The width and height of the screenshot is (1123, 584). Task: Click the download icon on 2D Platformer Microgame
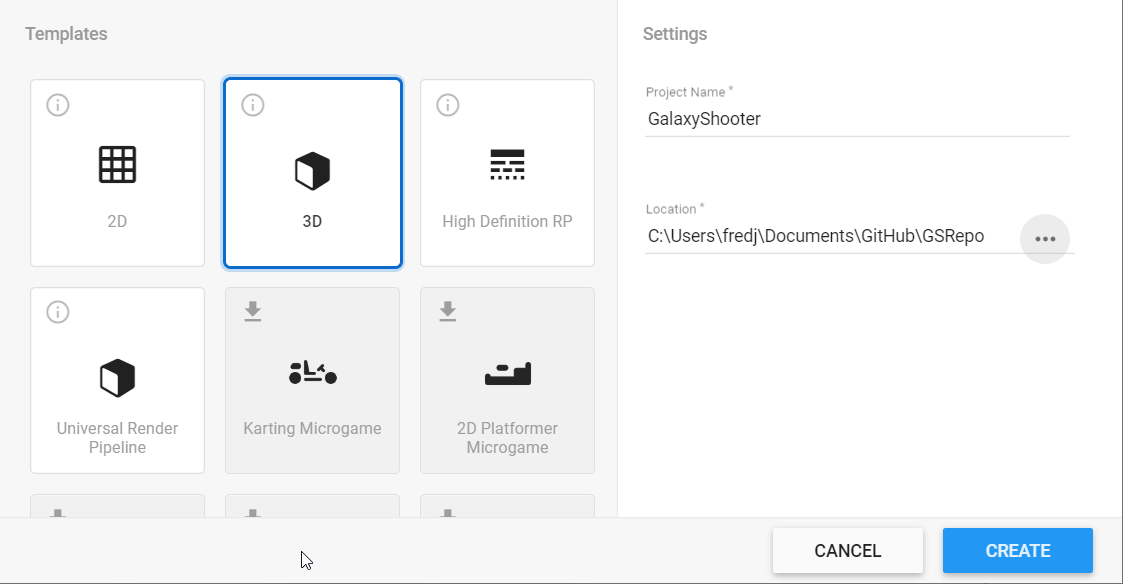point(447,311)
